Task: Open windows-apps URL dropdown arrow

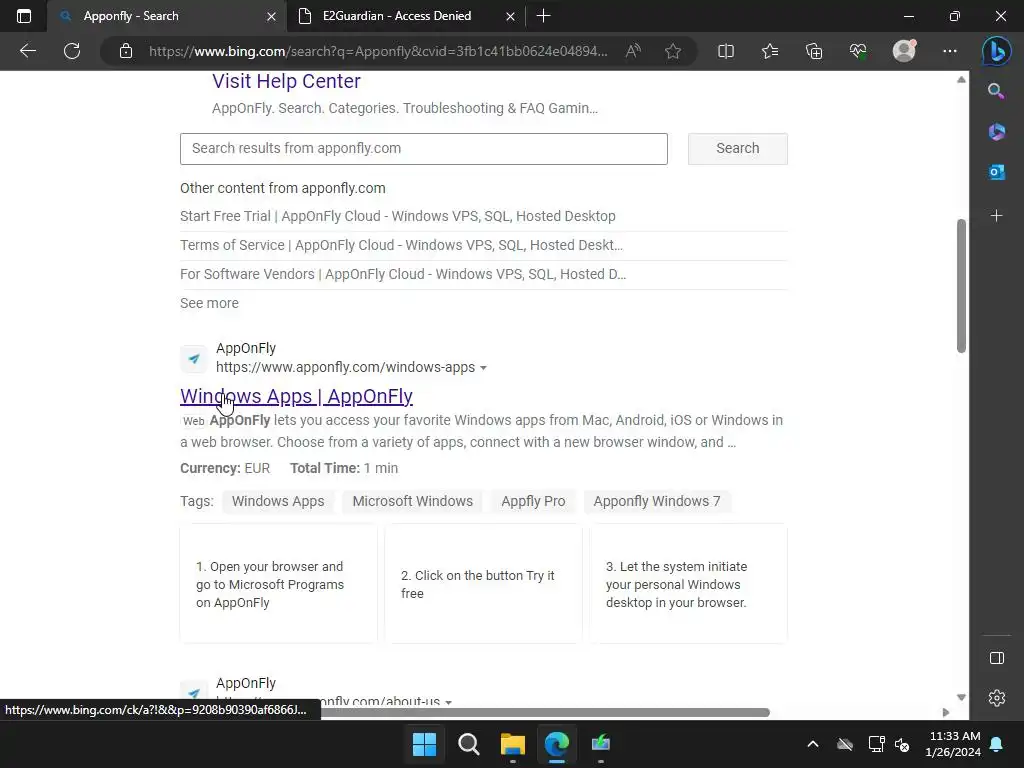Action: (483, 368)
